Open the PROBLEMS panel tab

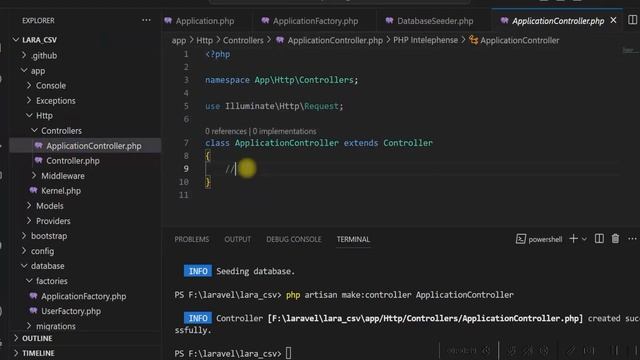point(192,240)
